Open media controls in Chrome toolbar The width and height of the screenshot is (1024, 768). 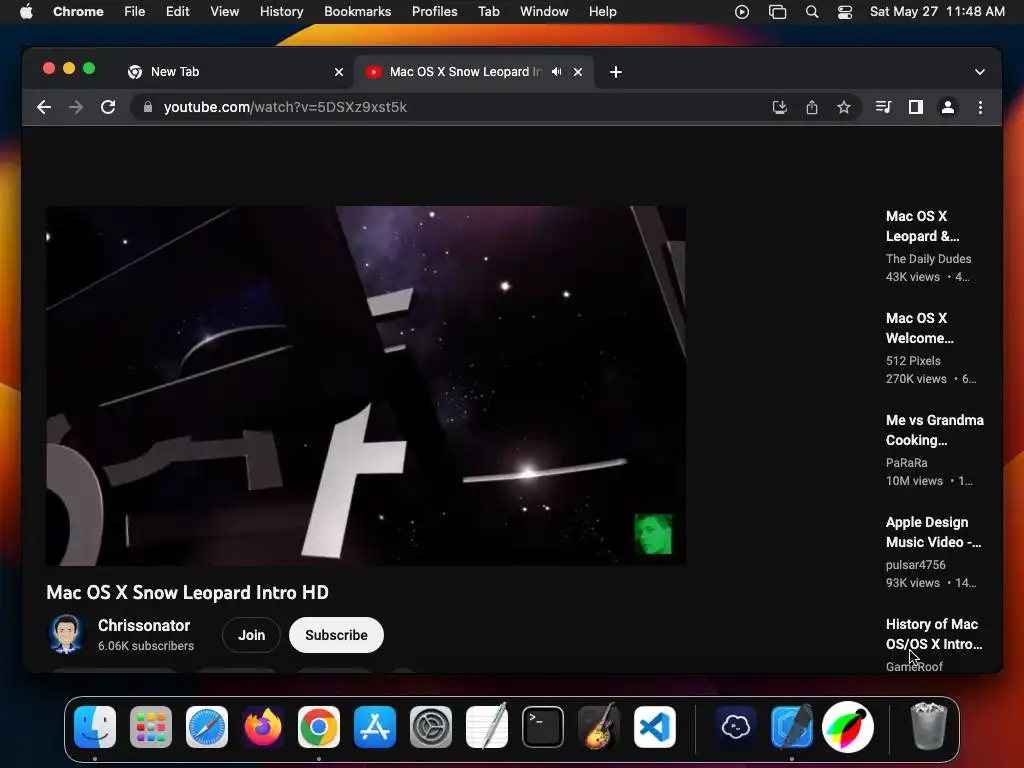883,107
